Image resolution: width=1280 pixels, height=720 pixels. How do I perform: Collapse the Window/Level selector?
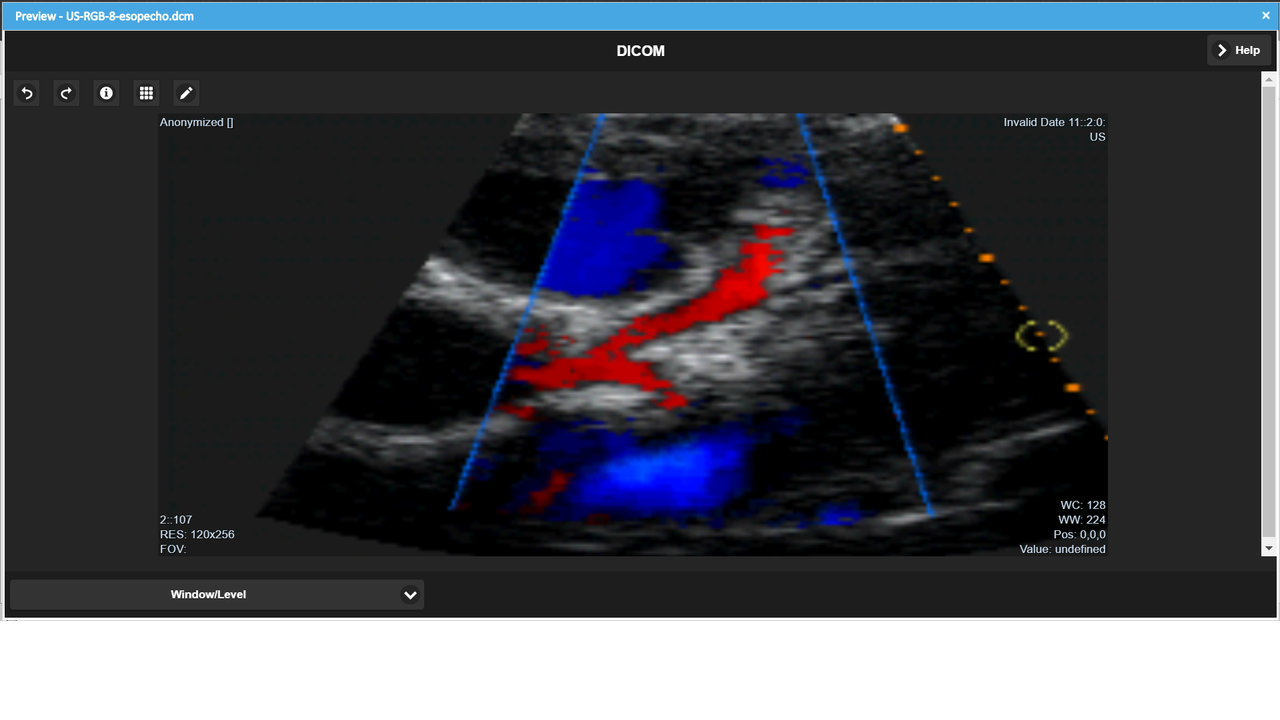[410, 594]
